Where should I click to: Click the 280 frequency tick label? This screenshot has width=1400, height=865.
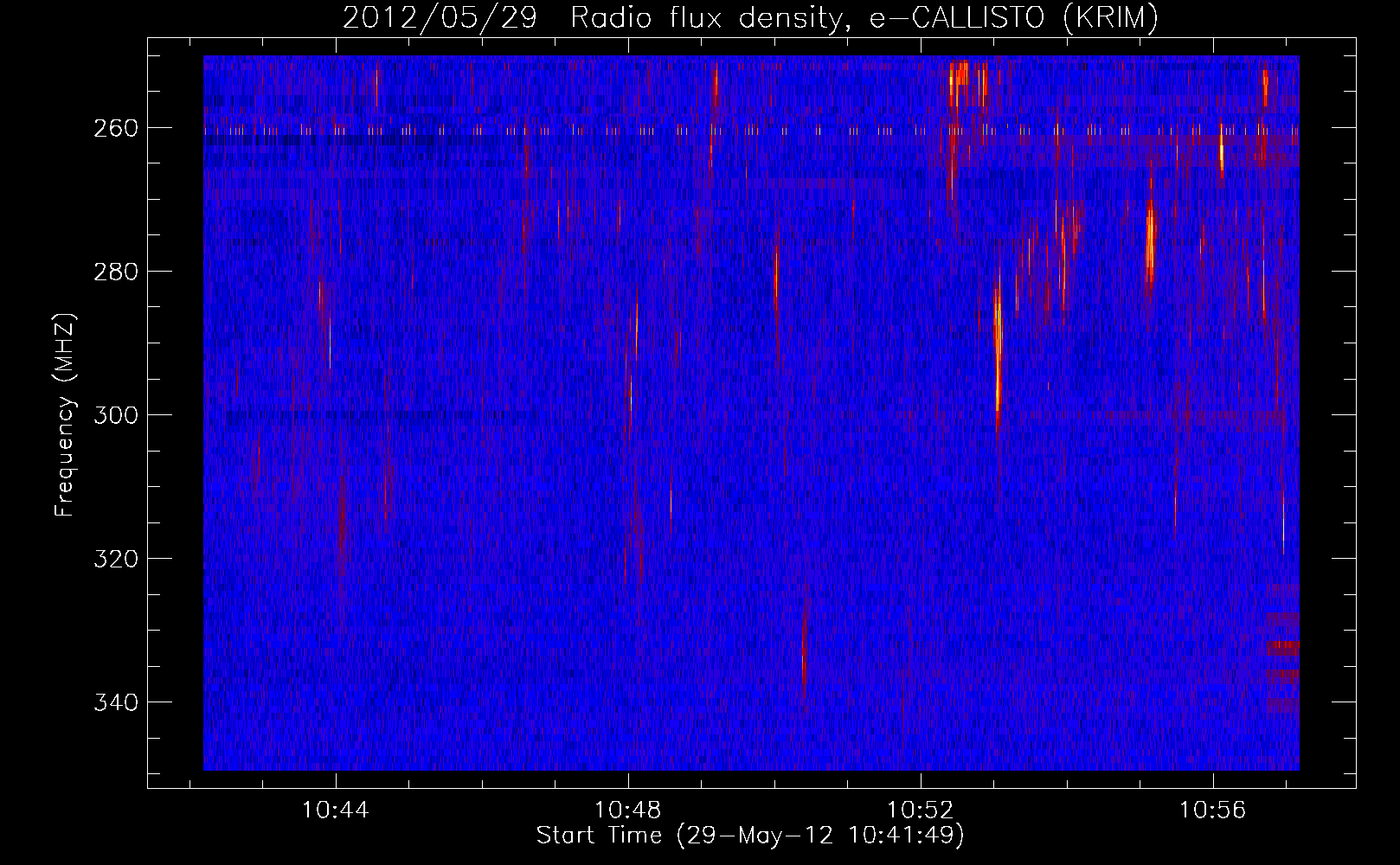click(115, 272)
